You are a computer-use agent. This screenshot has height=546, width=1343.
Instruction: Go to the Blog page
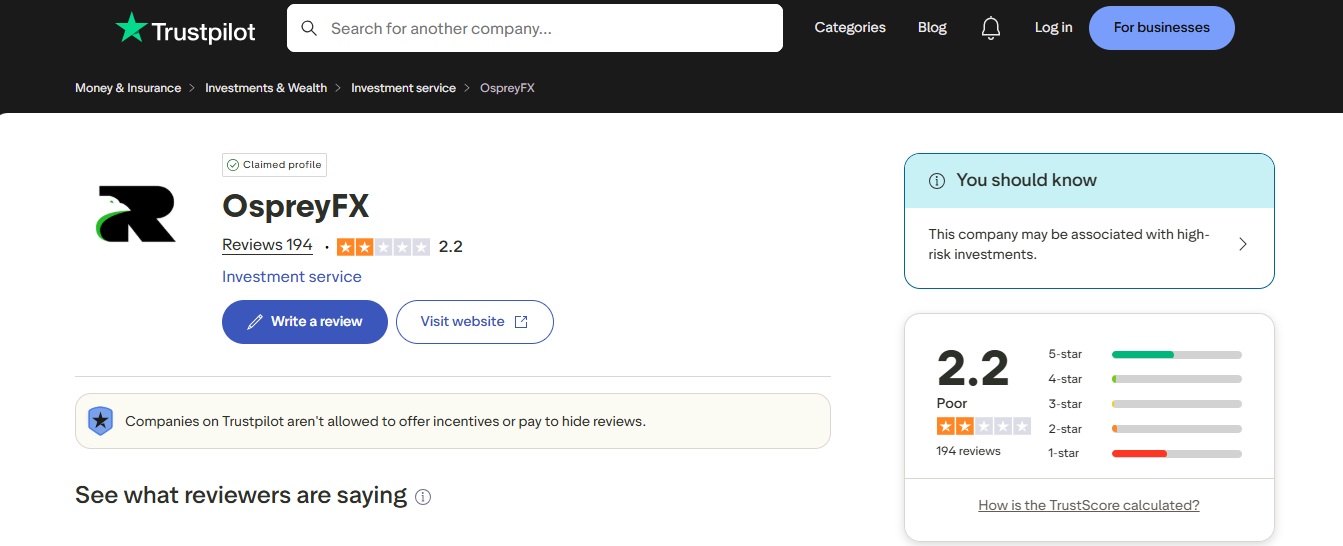932,28
